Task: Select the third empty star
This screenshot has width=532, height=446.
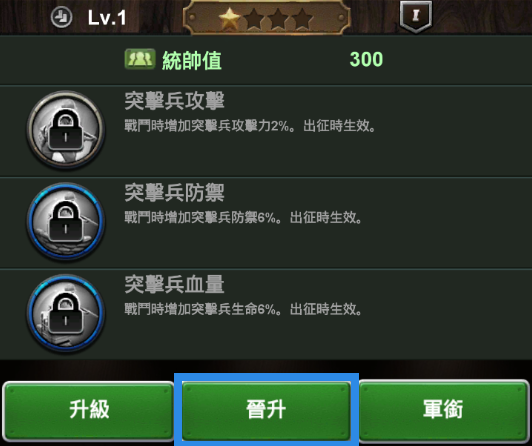Action: point(278,19)
